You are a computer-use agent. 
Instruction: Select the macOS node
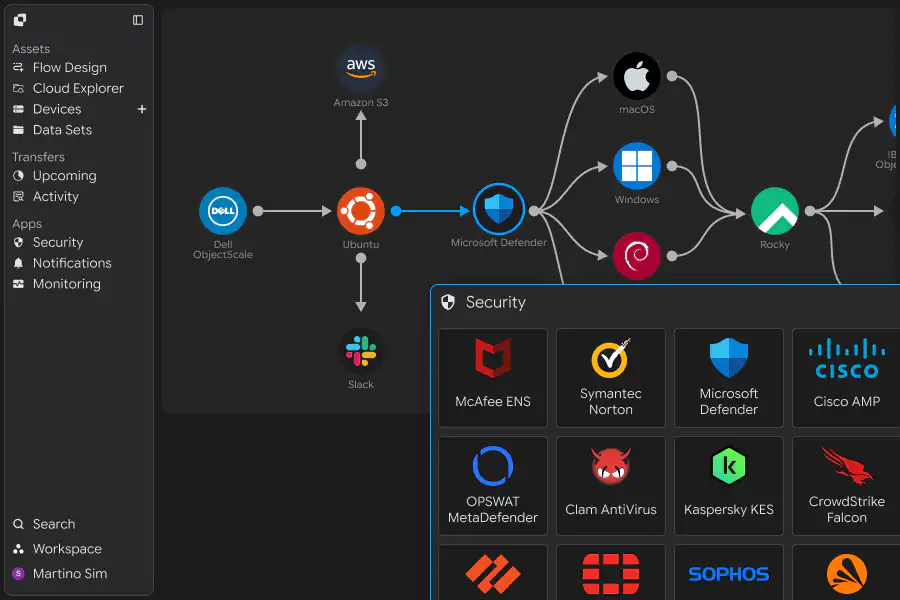637,76
